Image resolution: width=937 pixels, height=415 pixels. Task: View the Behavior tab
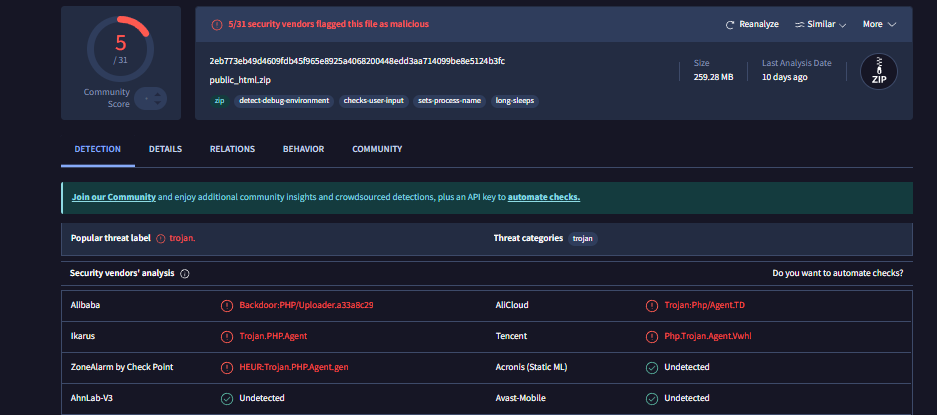[303, 149]
